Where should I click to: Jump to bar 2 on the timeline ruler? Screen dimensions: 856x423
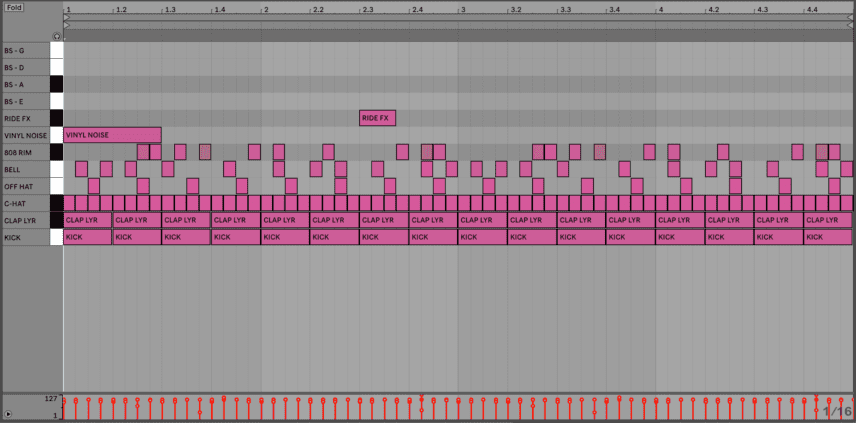[266, 10]
